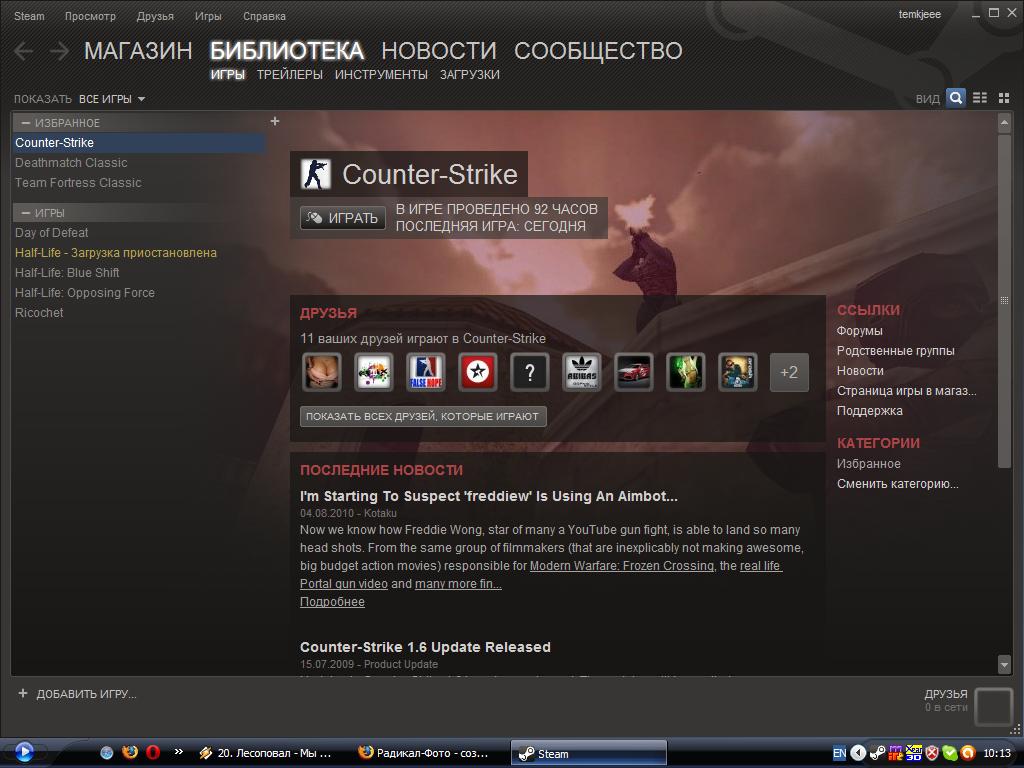
Task: Open the colorful splash friend avatar
Action: (x=374, y=372)
